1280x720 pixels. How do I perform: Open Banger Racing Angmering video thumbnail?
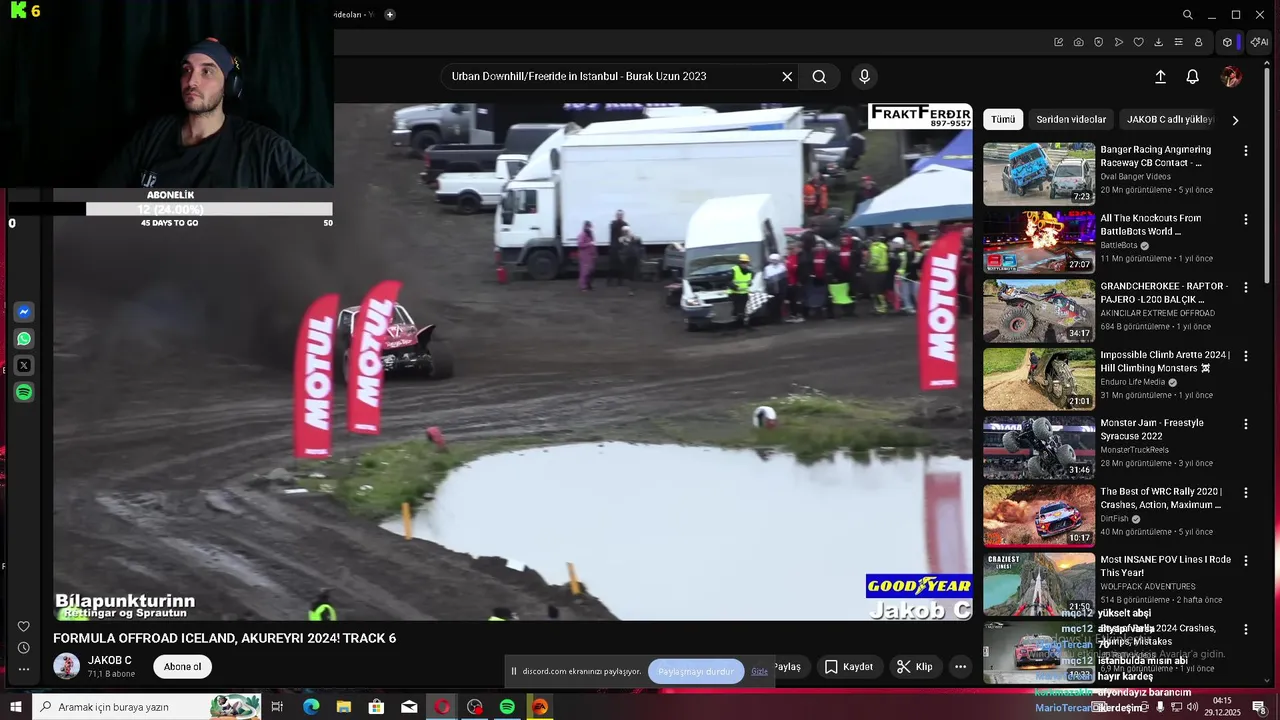tap(1039, 174)
